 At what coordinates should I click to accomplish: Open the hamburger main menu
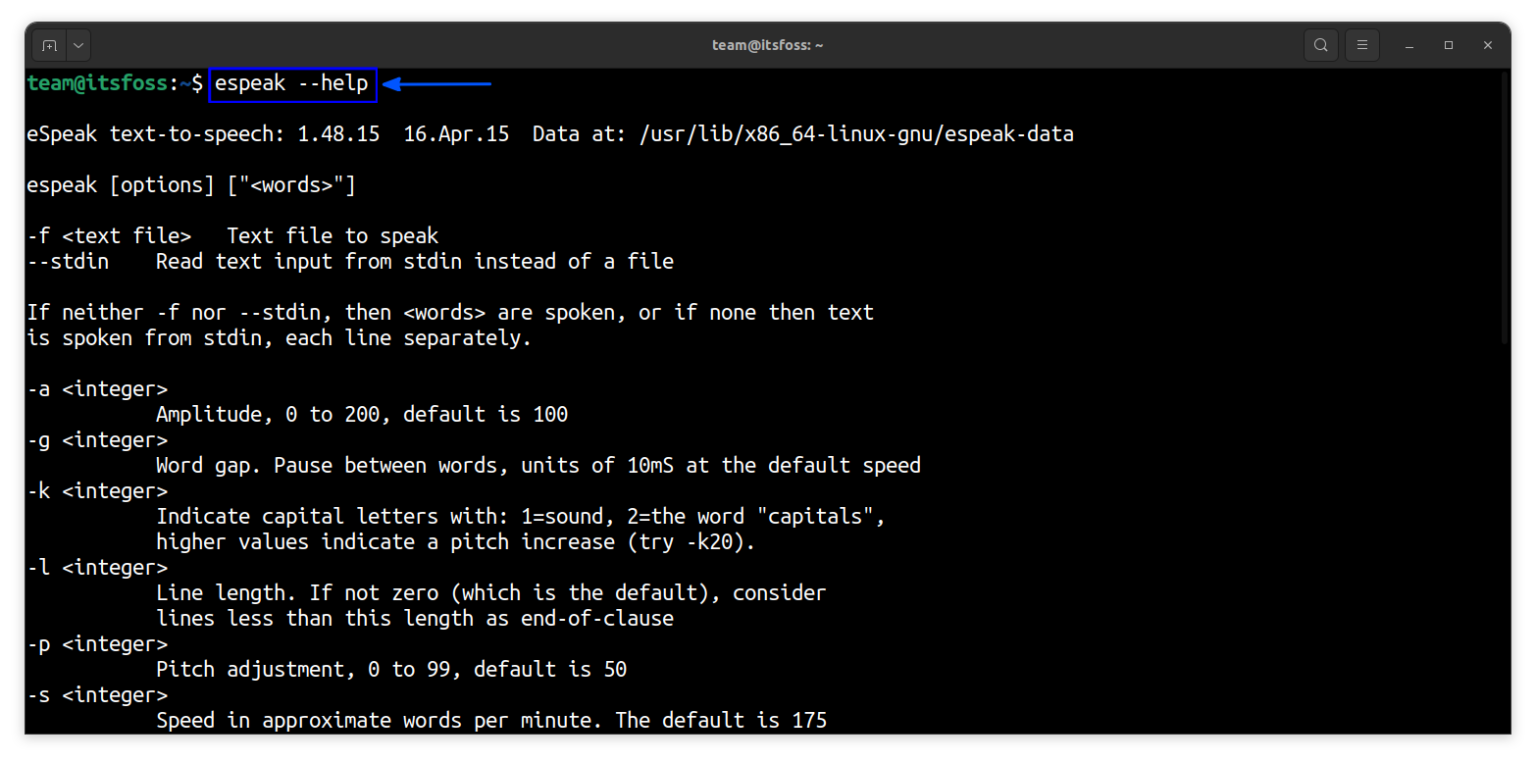click(x=1362, y=45)
